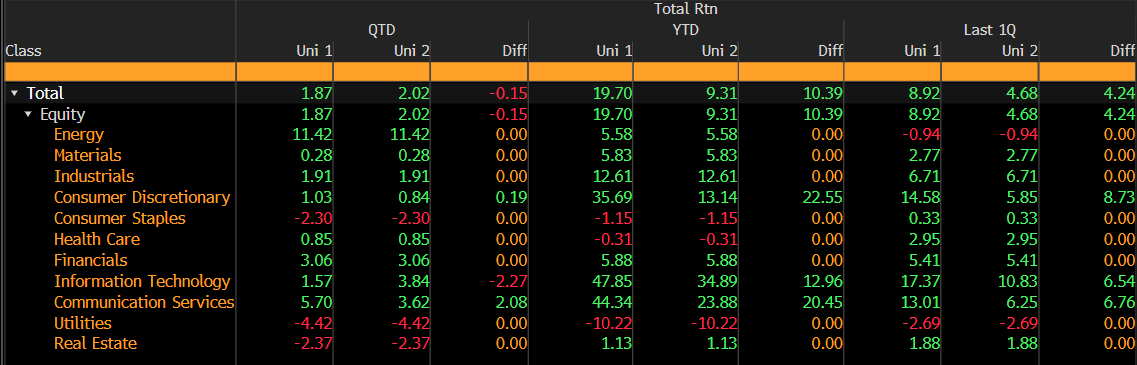Select Consumer Discretionary Last 1Q Diff 8.73

tap(1120, 198)
